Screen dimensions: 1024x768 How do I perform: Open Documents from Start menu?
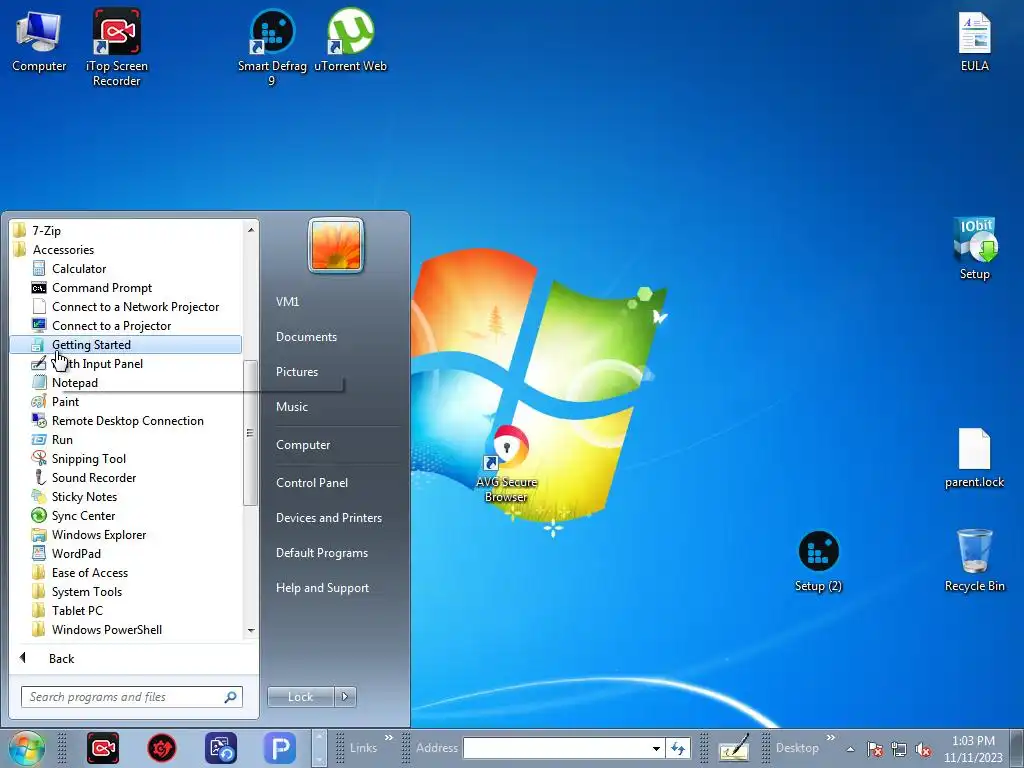click(306, 337)
